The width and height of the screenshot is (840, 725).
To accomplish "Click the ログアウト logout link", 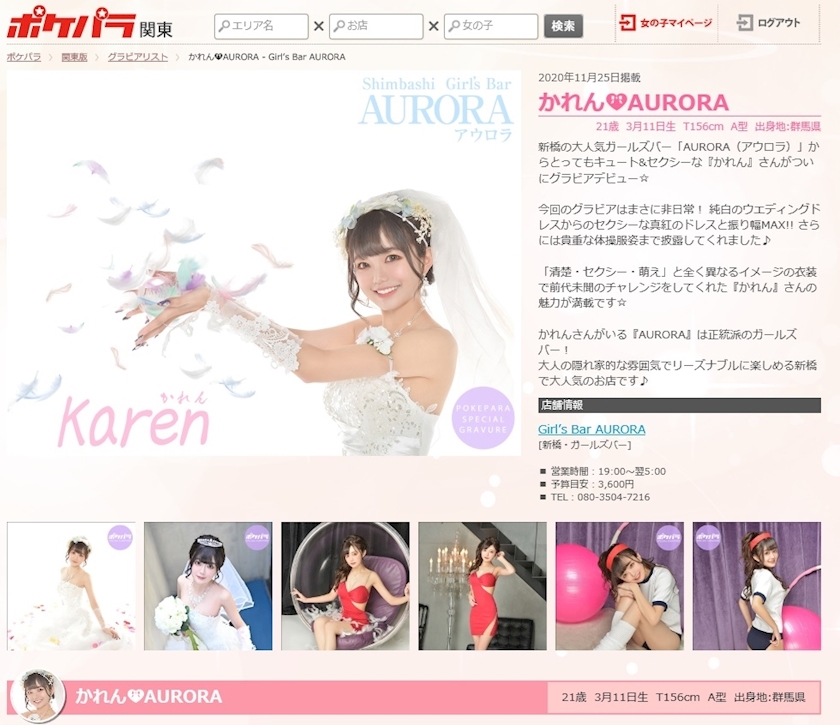I will [768, 23].
